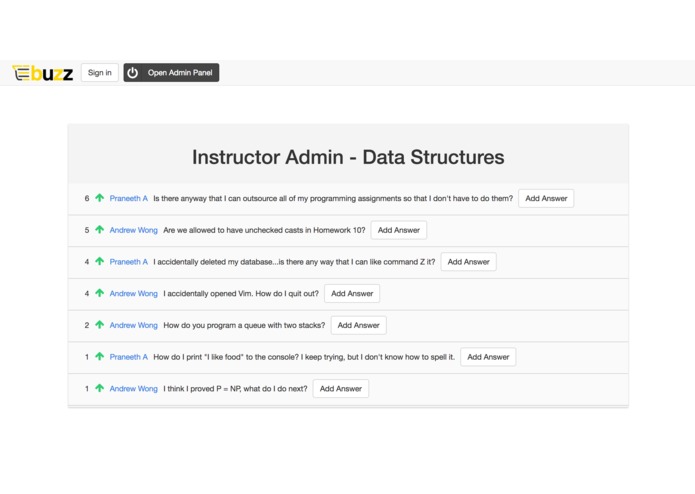
Task: Upvote the accidentally deleted database question
Action: click(x=100, y=261)
